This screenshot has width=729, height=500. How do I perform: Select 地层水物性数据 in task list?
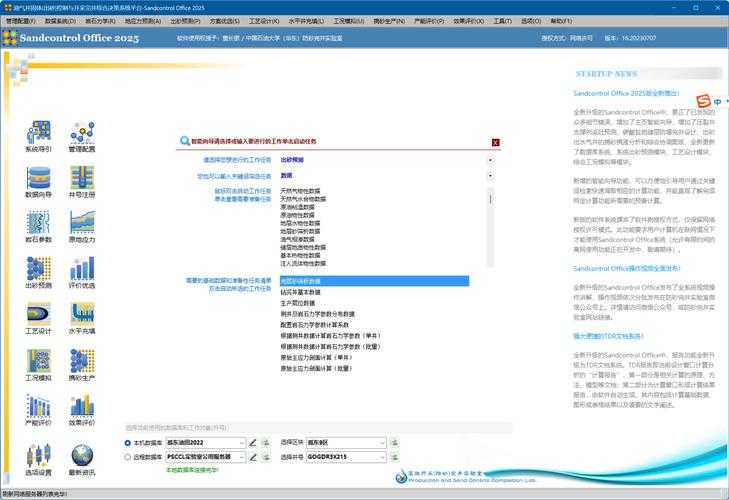click(x=300, y=223)
